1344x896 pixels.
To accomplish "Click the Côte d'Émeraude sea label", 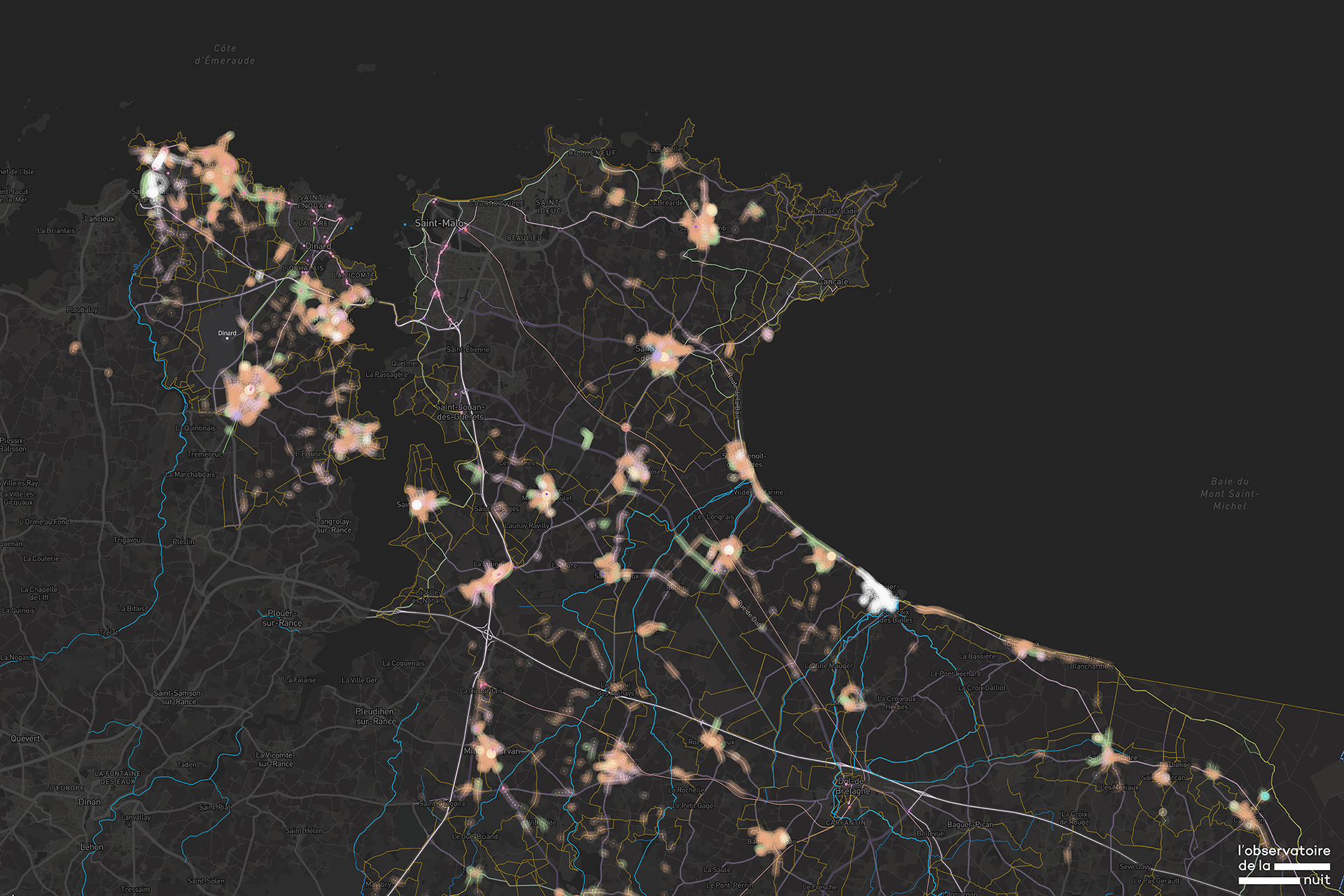I will click(x=225, y=55).
